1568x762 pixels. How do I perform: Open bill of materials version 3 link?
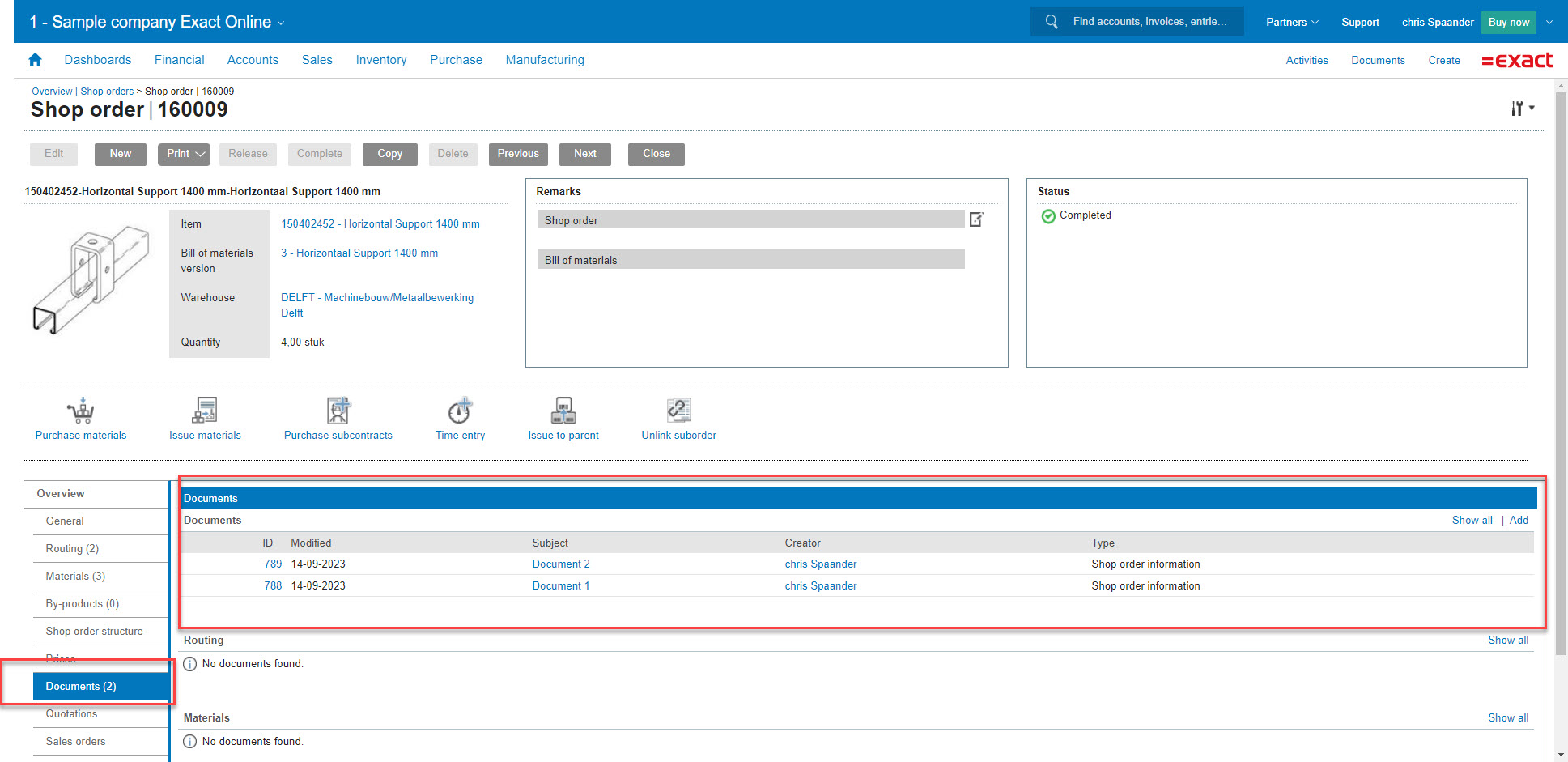(359, 253)
